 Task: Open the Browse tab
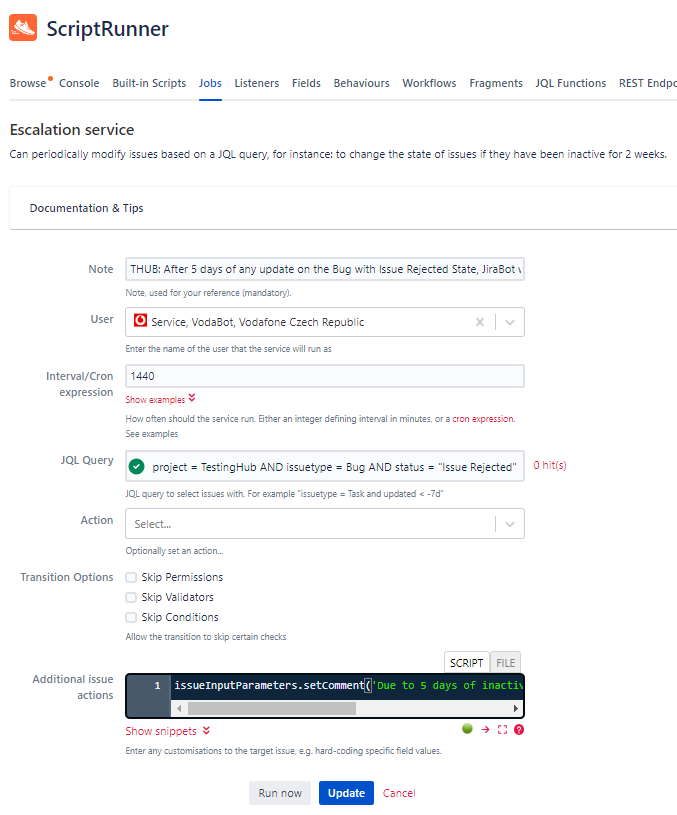click(x=28, y=83)
